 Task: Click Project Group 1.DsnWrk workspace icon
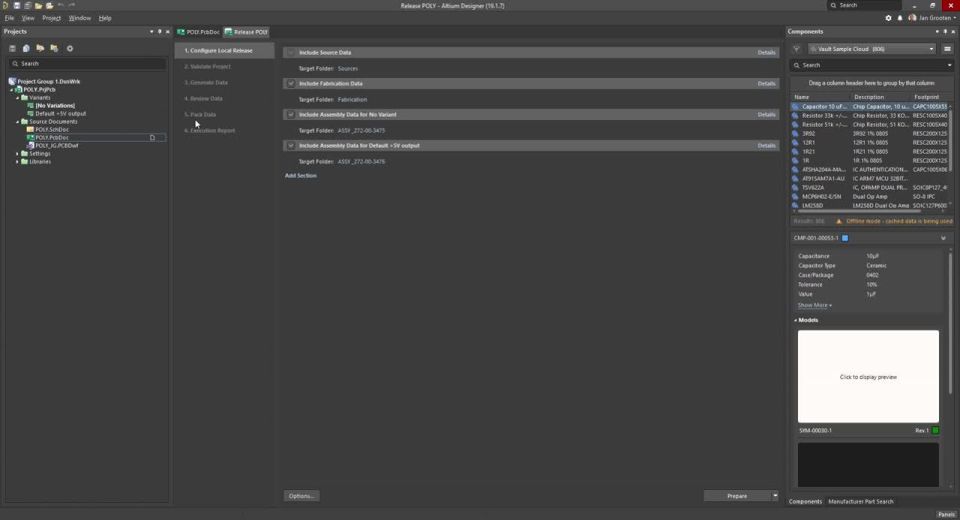[x=12, y=81]
